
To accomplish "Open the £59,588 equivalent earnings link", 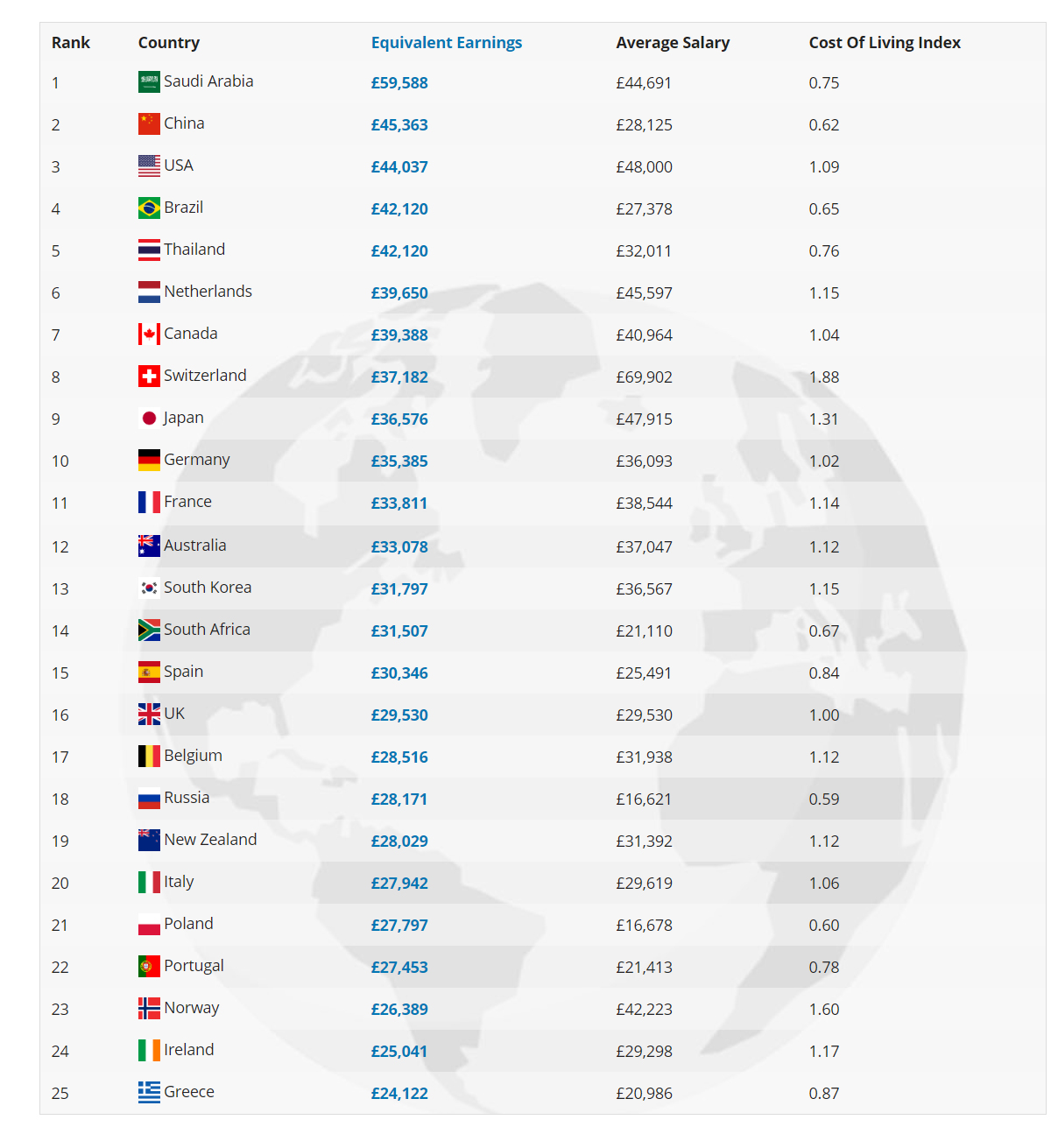I will pos(399,83).
